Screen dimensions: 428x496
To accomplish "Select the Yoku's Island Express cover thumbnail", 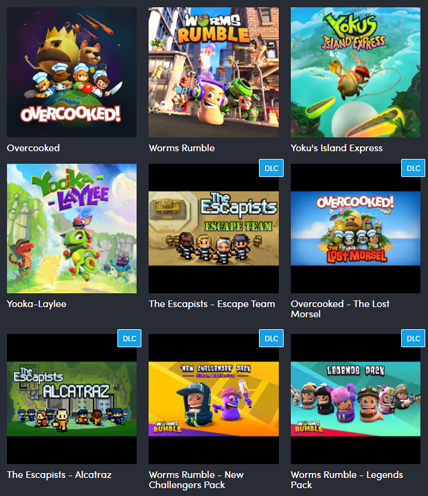I will (x=355, y=72).
